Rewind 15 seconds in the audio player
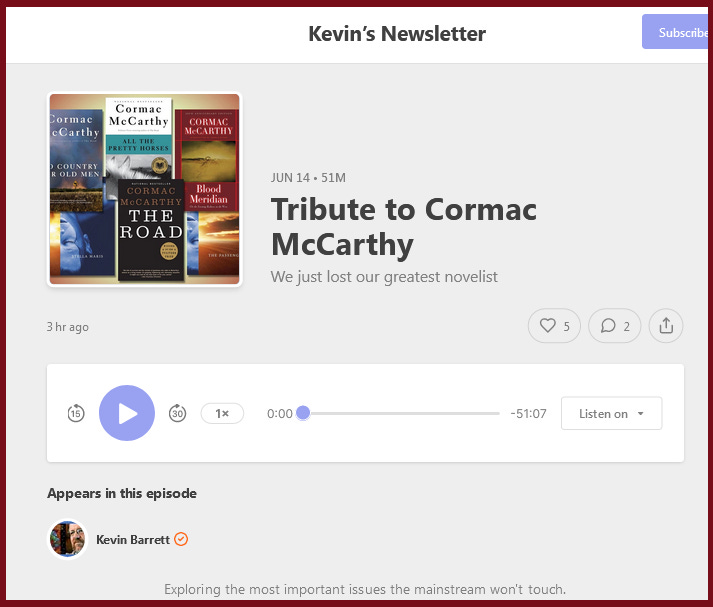Screen dimensions: 713x607 tap(76, 413)
